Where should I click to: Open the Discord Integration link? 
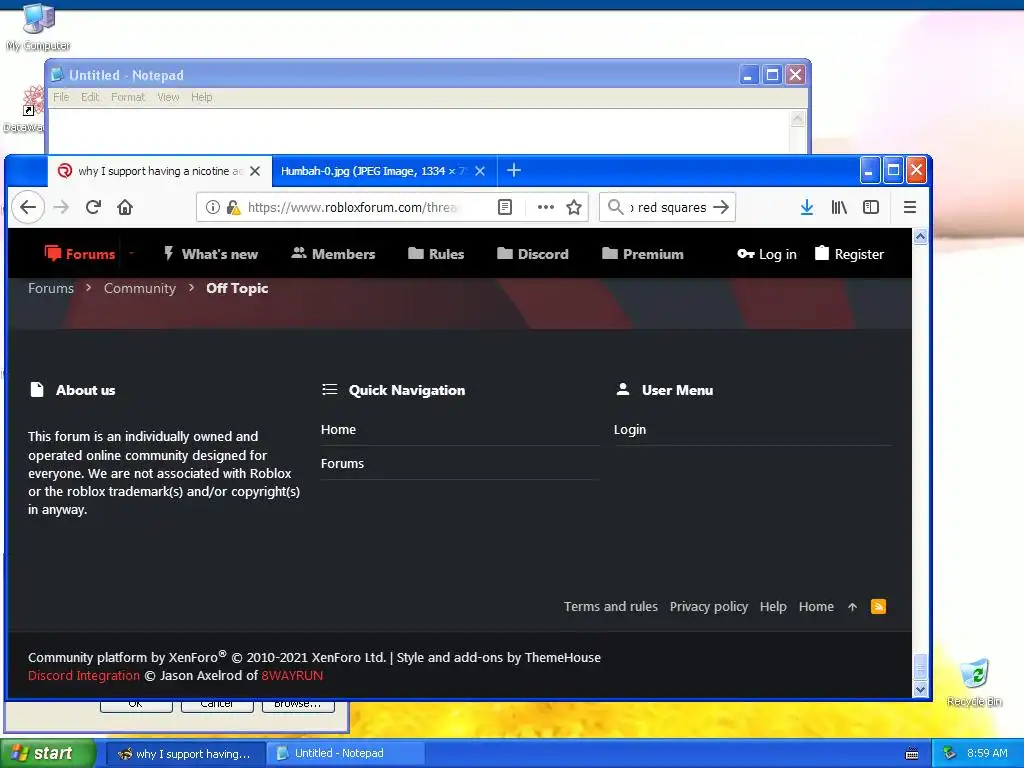pos(84,676)
